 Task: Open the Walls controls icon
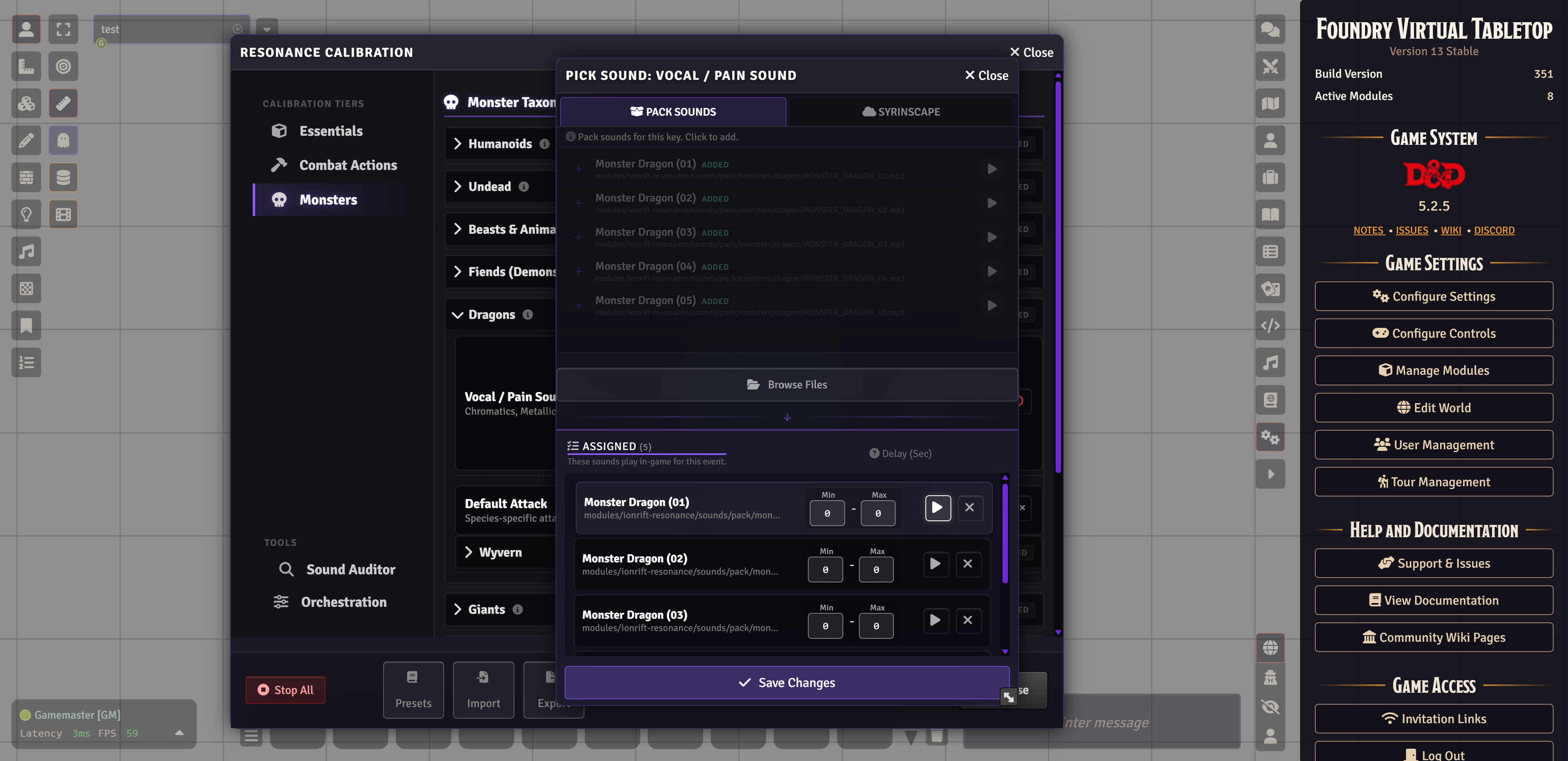pos(26,178)
